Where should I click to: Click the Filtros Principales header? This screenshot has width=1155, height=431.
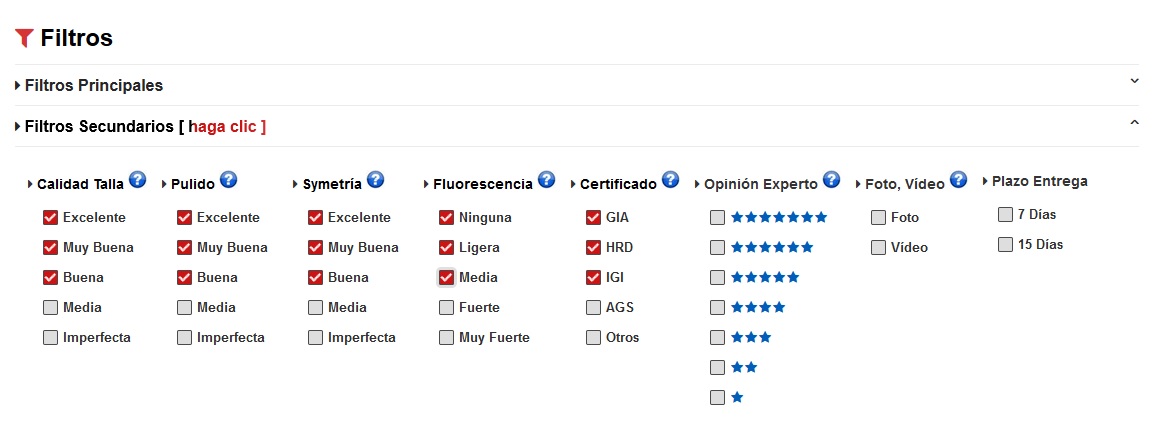point(93,86)
